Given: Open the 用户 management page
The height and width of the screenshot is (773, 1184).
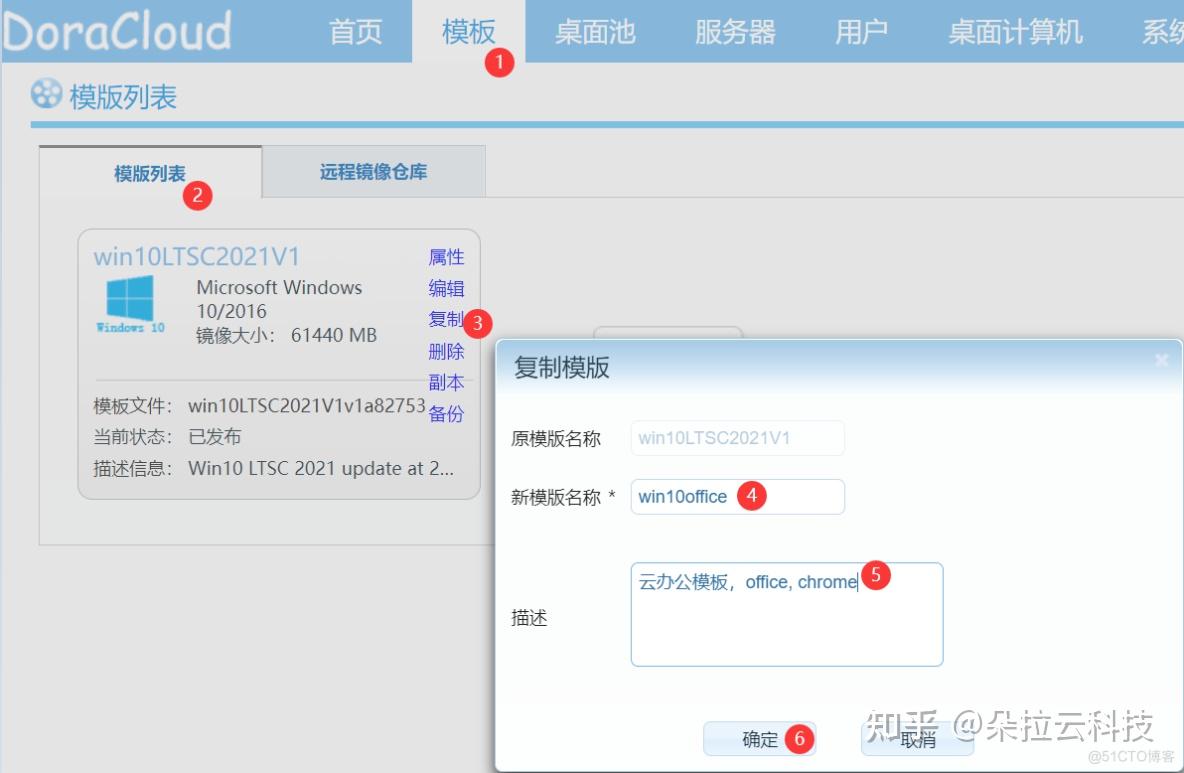Looking at the screenshot, I should click(860, 31).
